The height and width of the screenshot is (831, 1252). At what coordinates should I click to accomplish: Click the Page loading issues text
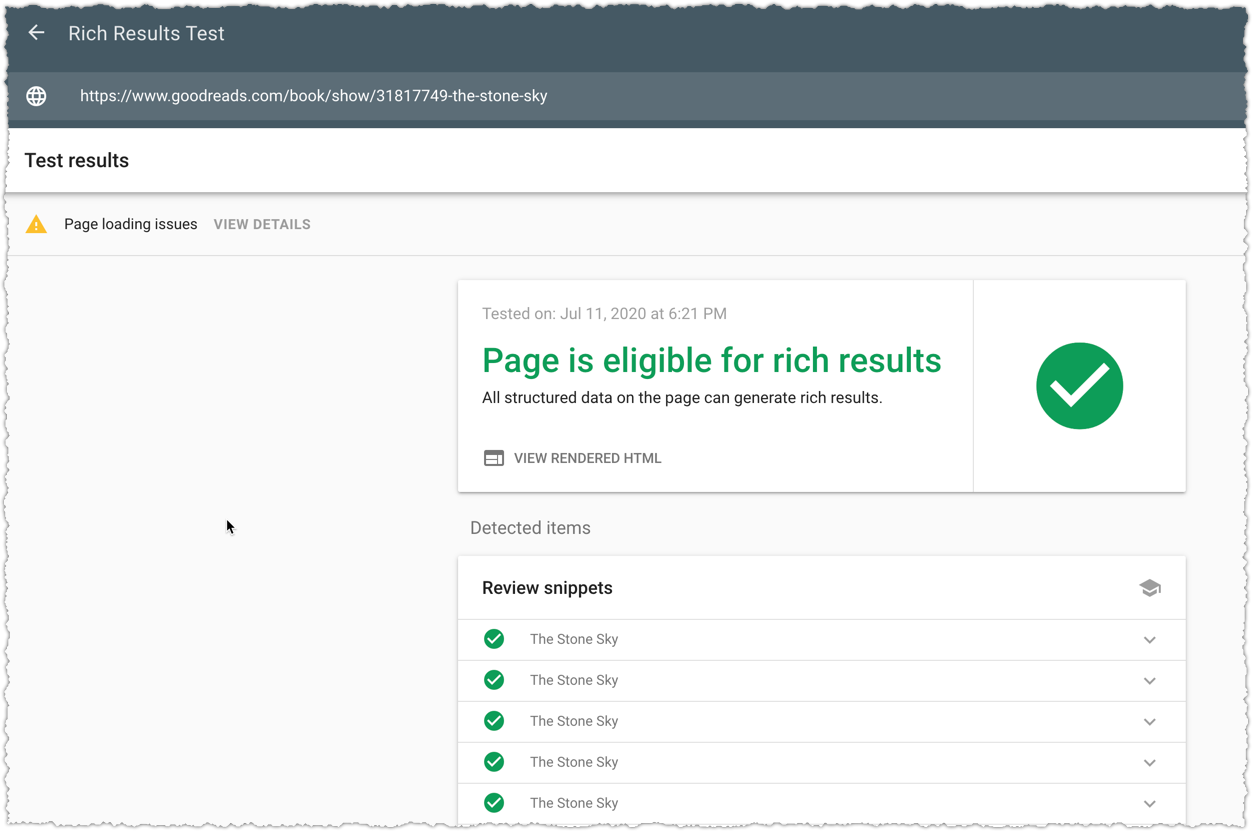[131, 224]
